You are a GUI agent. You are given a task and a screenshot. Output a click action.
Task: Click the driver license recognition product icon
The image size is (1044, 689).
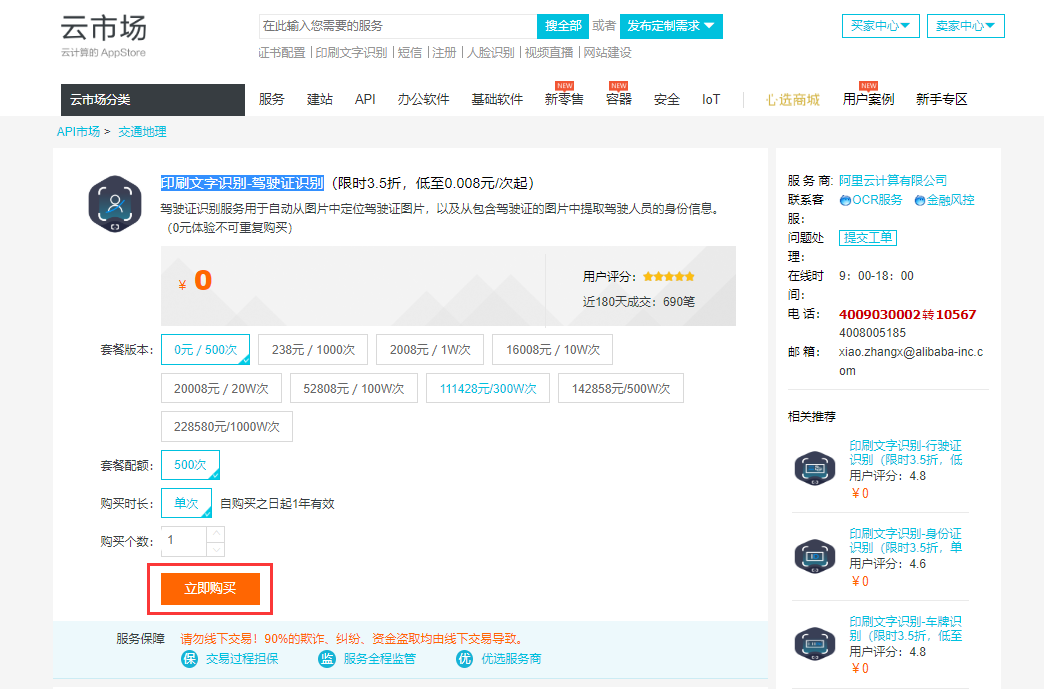click(115, 204)
